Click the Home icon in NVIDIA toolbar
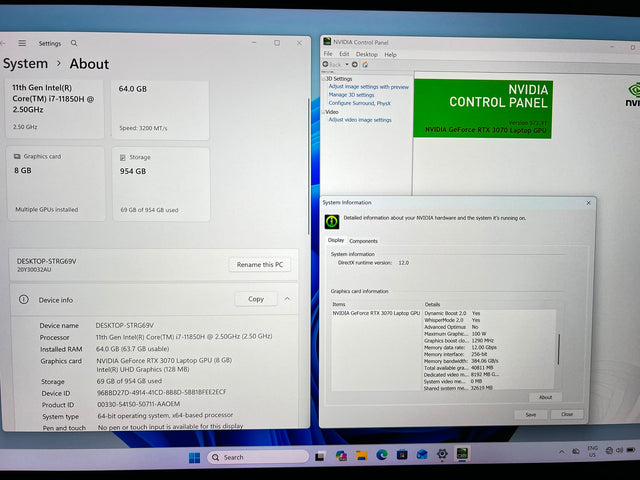 click(x=365, y=65)
